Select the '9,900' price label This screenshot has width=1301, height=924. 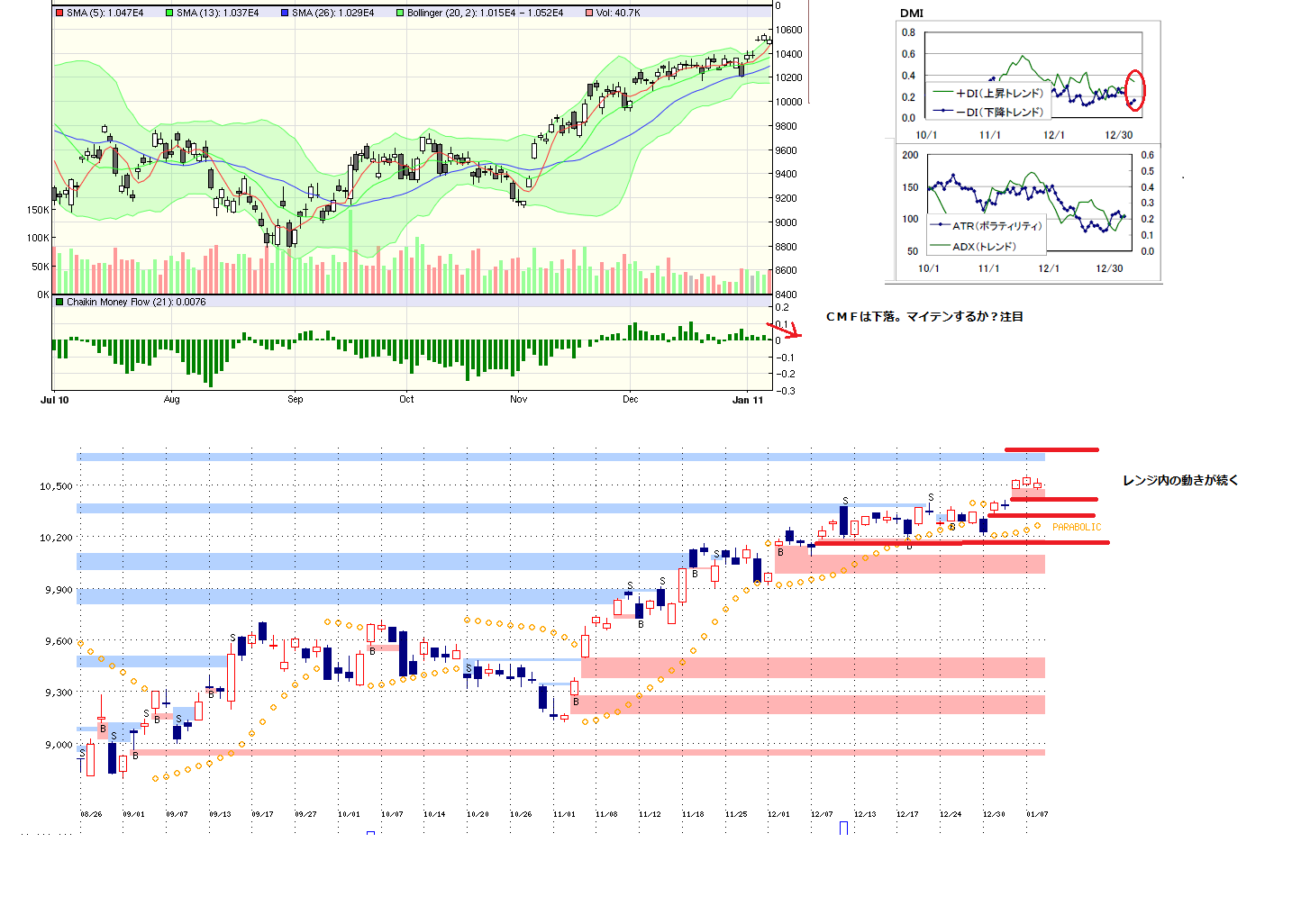click(x=59, y=590)
